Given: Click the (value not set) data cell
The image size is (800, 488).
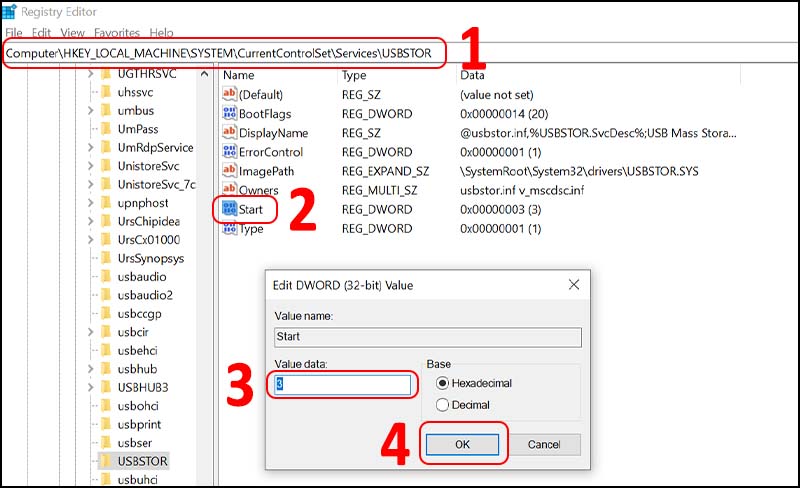Looking at the screenshot, I should [x=497, y=94].
